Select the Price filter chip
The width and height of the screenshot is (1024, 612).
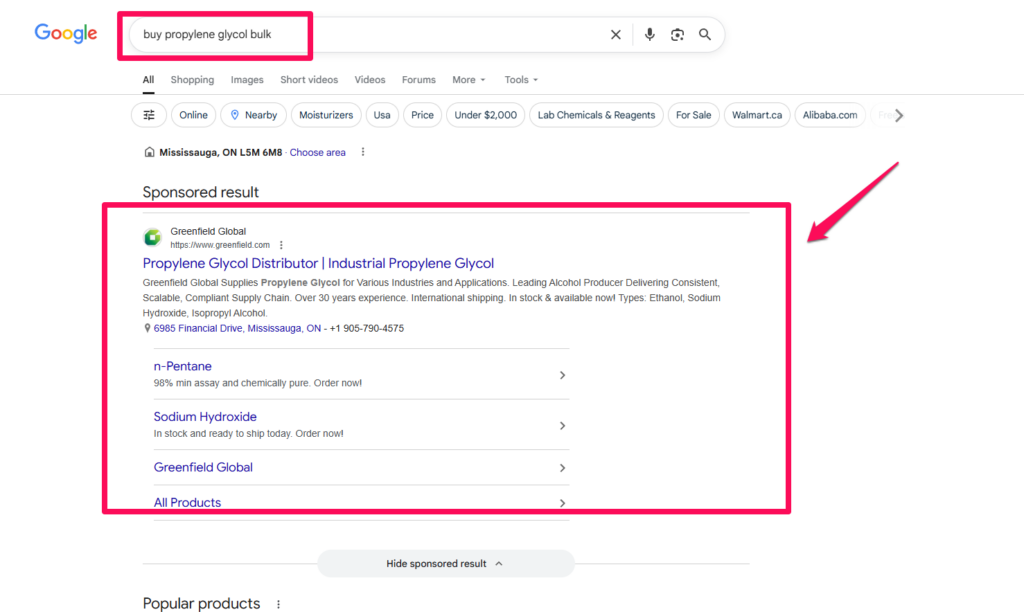click(x=422, y=115)
